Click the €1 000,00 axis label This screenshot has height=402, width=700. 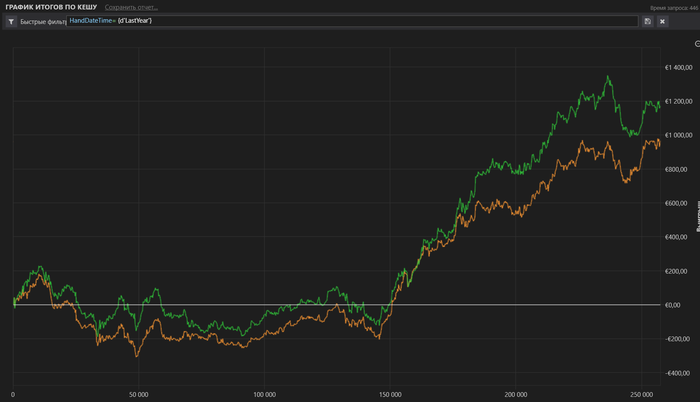679,135
